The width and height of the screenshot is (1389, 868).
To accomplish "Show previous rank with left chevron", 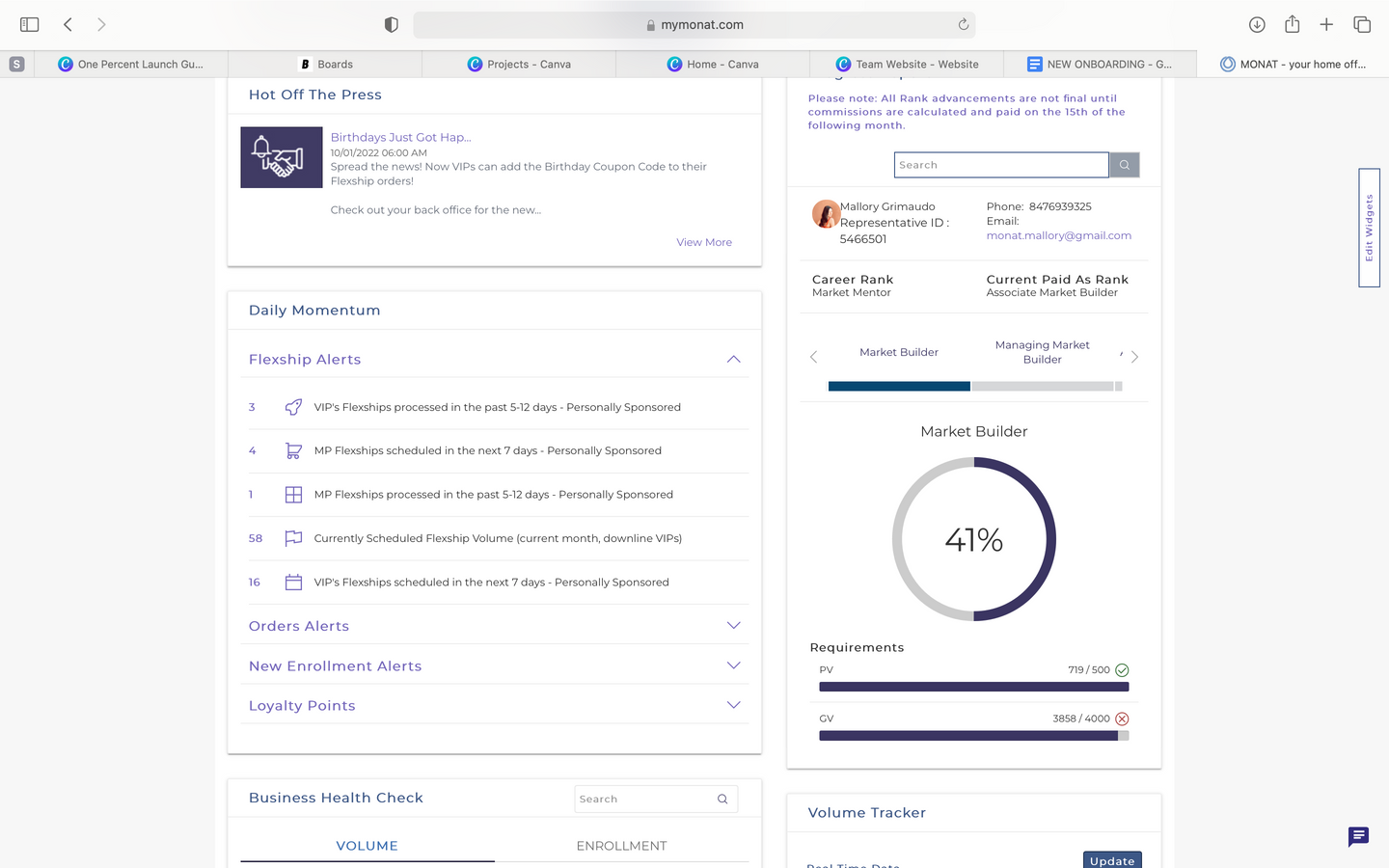I will [813, 357].
